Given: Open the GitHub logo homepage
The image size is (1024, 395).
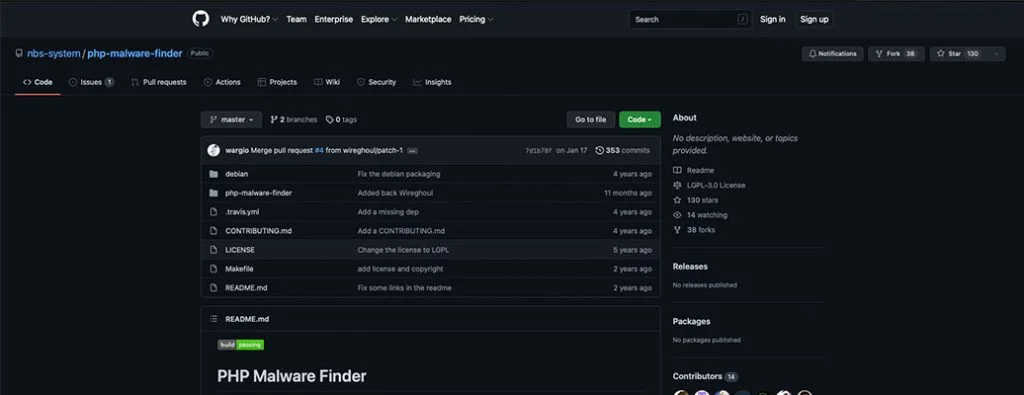Looking at the screenshot, I should pos(200,19).
